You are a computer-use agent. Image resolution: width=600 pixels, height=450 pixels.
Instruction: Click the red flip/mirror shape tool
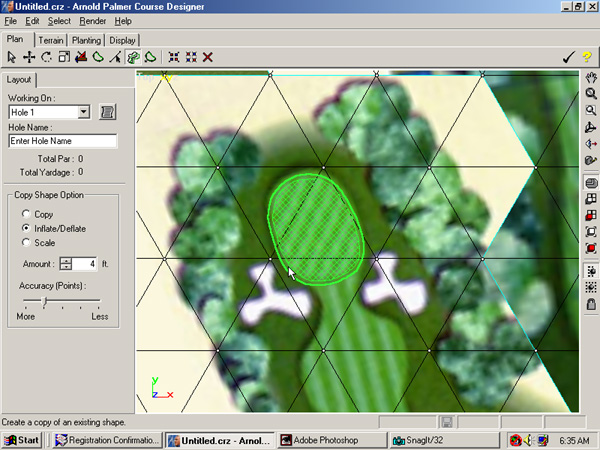coord(81,57)
